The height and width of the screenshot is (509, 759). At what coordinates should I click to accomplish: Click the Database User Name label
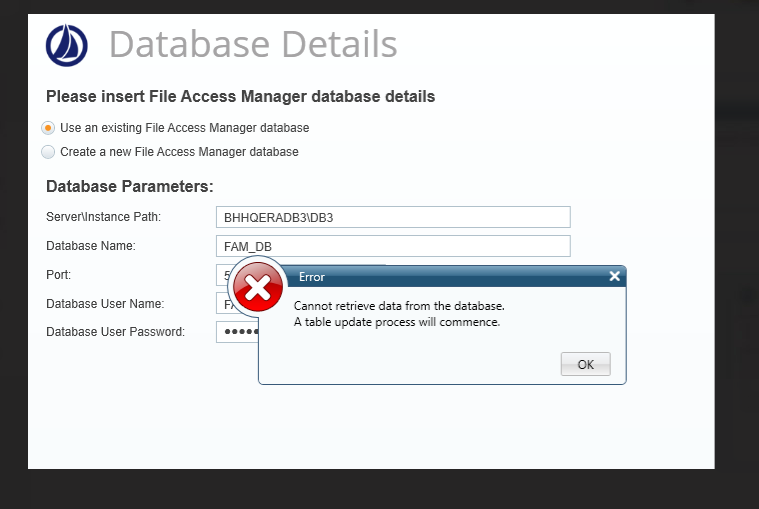[105, 303]
